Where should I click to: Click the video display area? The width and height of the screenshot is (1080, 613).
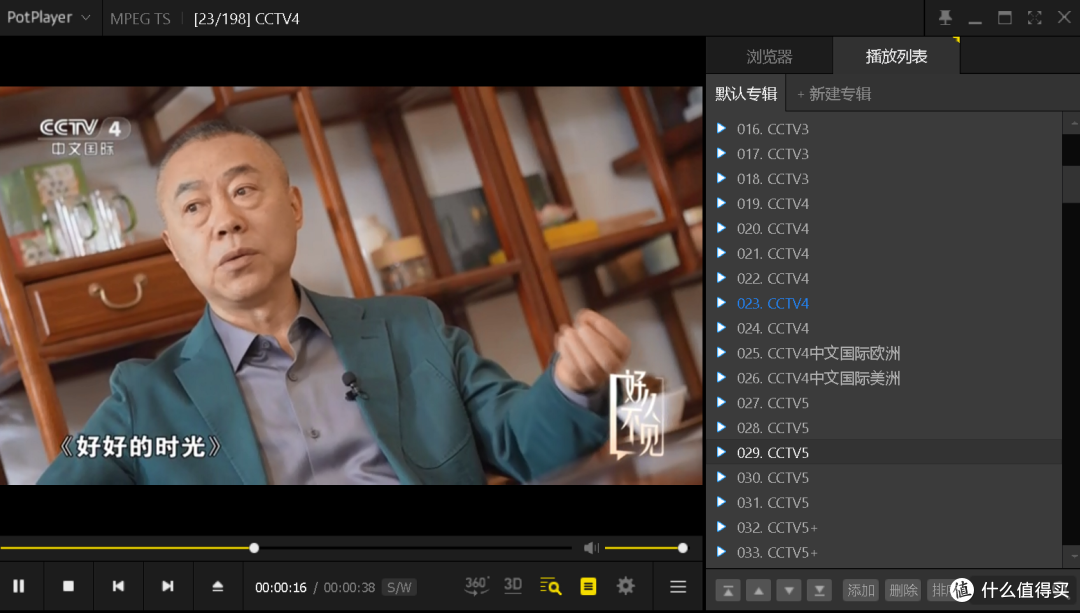351,285
